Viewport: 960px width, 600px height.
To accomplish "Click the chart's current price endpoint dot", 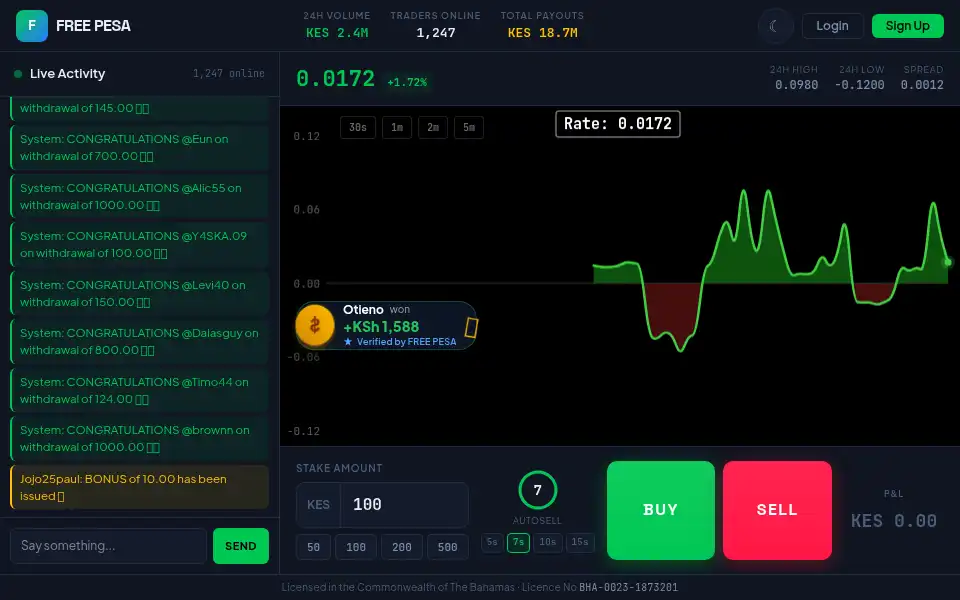I will 948,262.
